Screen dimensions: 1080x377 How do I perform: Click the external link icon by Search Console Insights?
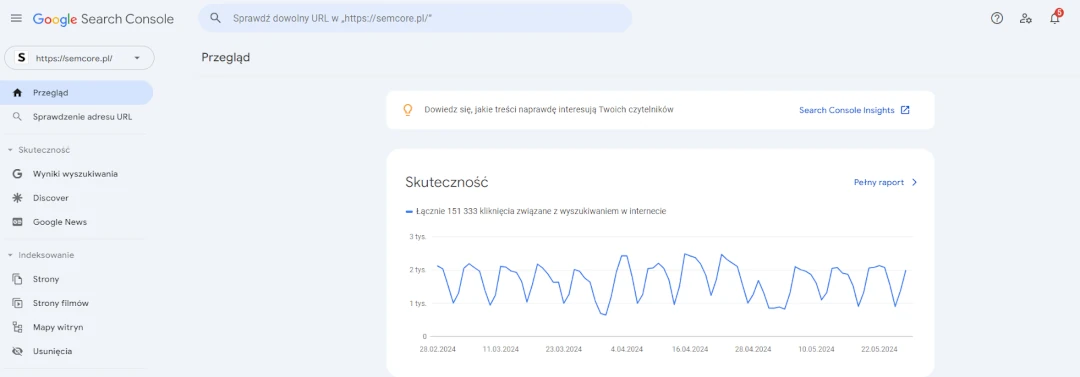click(905, 110)
